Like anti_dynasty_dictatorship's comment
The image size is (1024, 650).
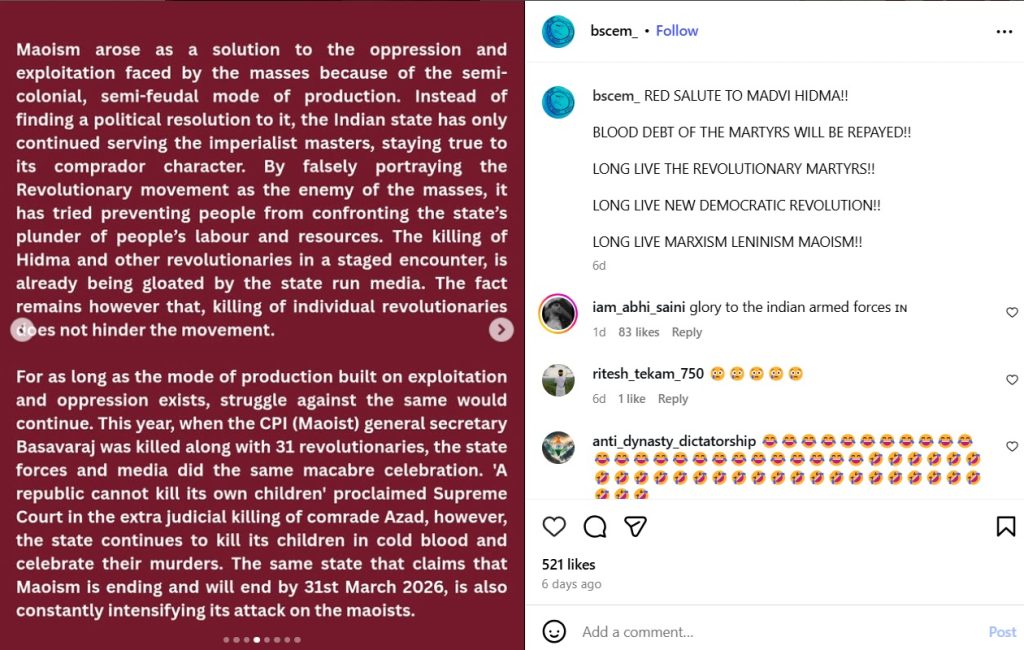coord(1012,447)
